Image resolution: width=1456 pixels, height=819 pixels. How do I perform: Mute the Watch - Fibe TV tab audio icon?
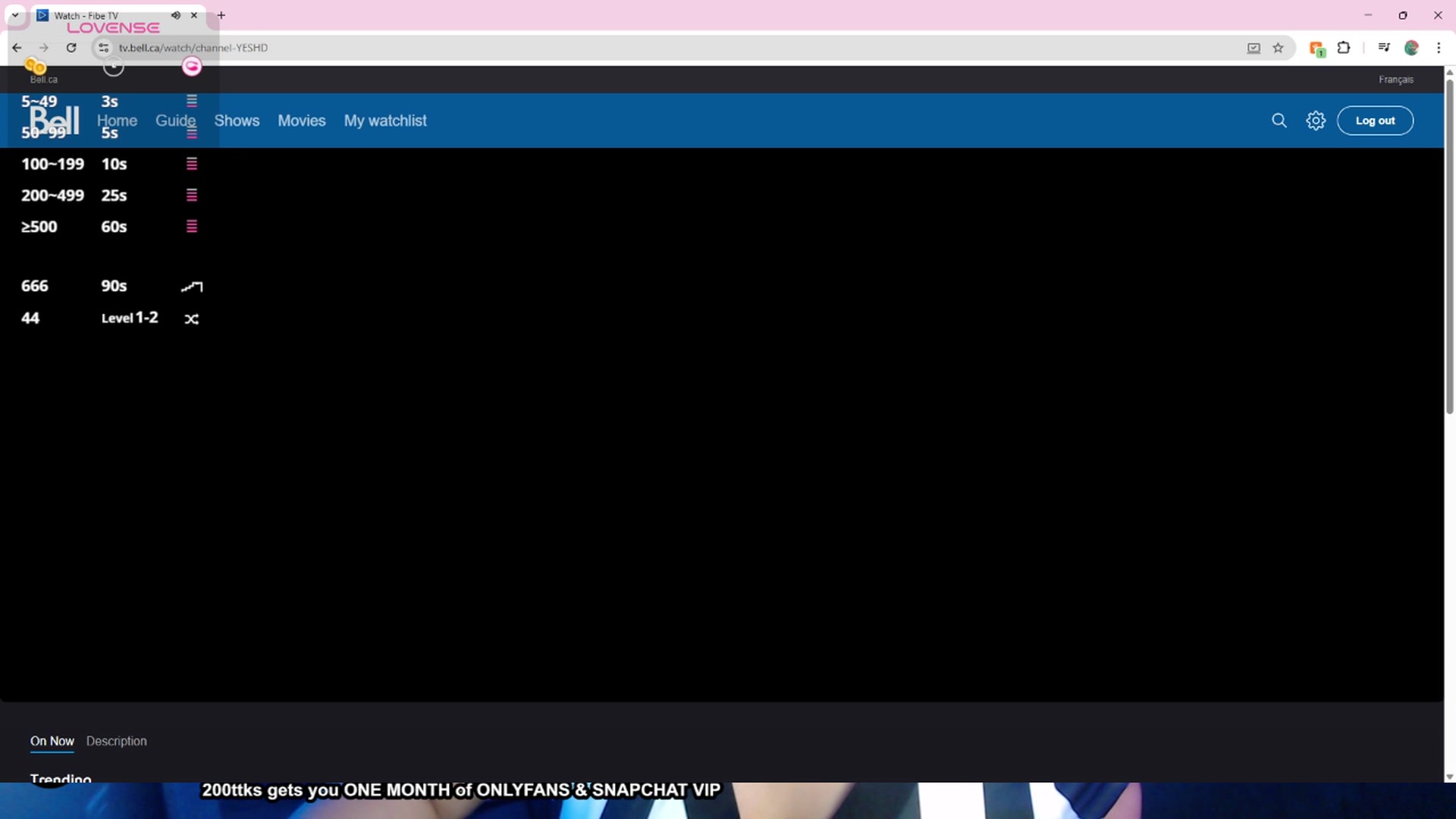coord(176,15)
